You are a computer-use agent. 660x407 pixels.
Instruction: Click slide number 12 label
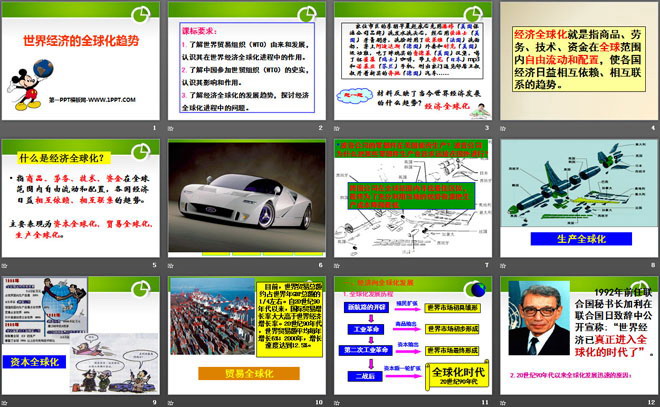(x=651, y=402)
